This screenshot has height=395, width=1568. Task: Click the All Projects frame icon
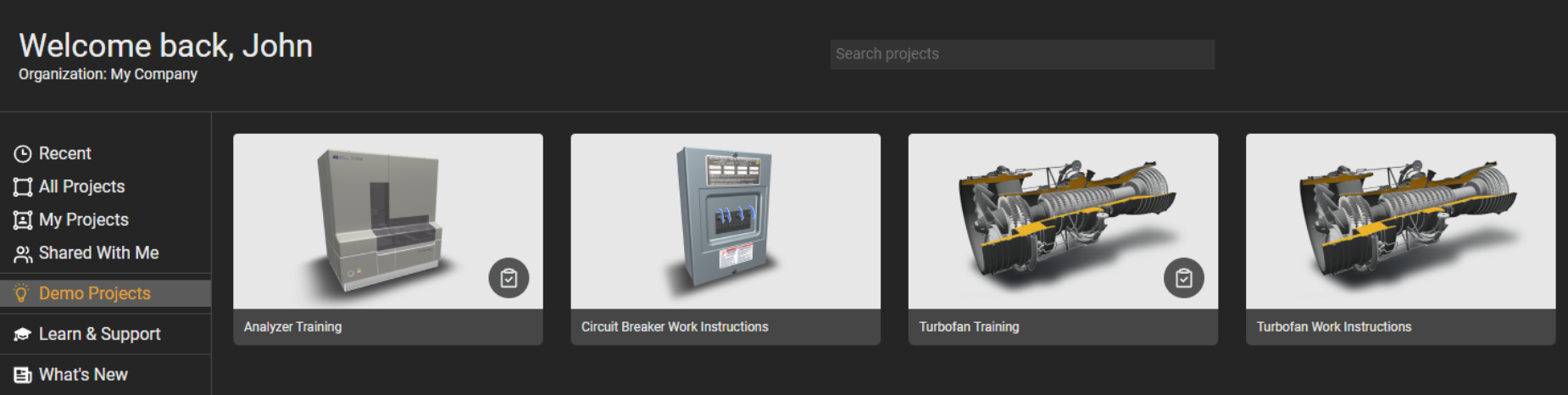coord(23,186)
